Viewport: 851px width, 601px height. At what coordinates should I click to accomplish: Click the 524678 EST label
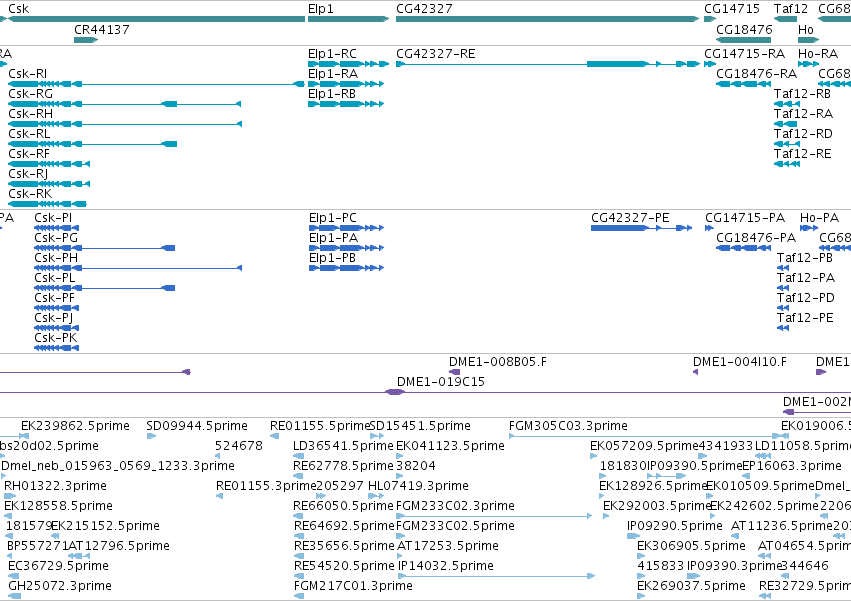[239, 446]
